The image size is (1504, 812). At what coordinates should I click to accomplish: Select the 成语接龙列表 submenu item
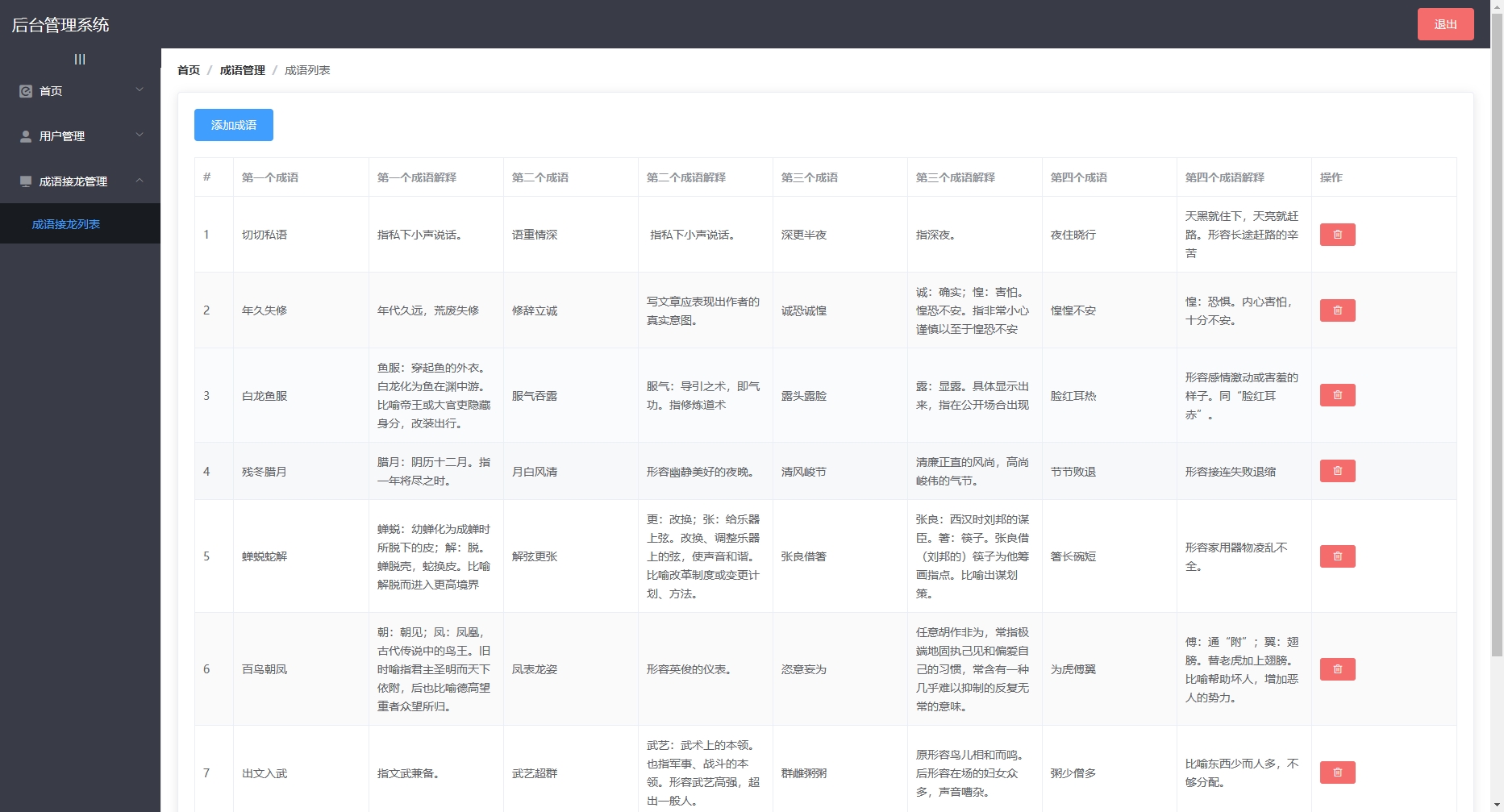[80, 224]
